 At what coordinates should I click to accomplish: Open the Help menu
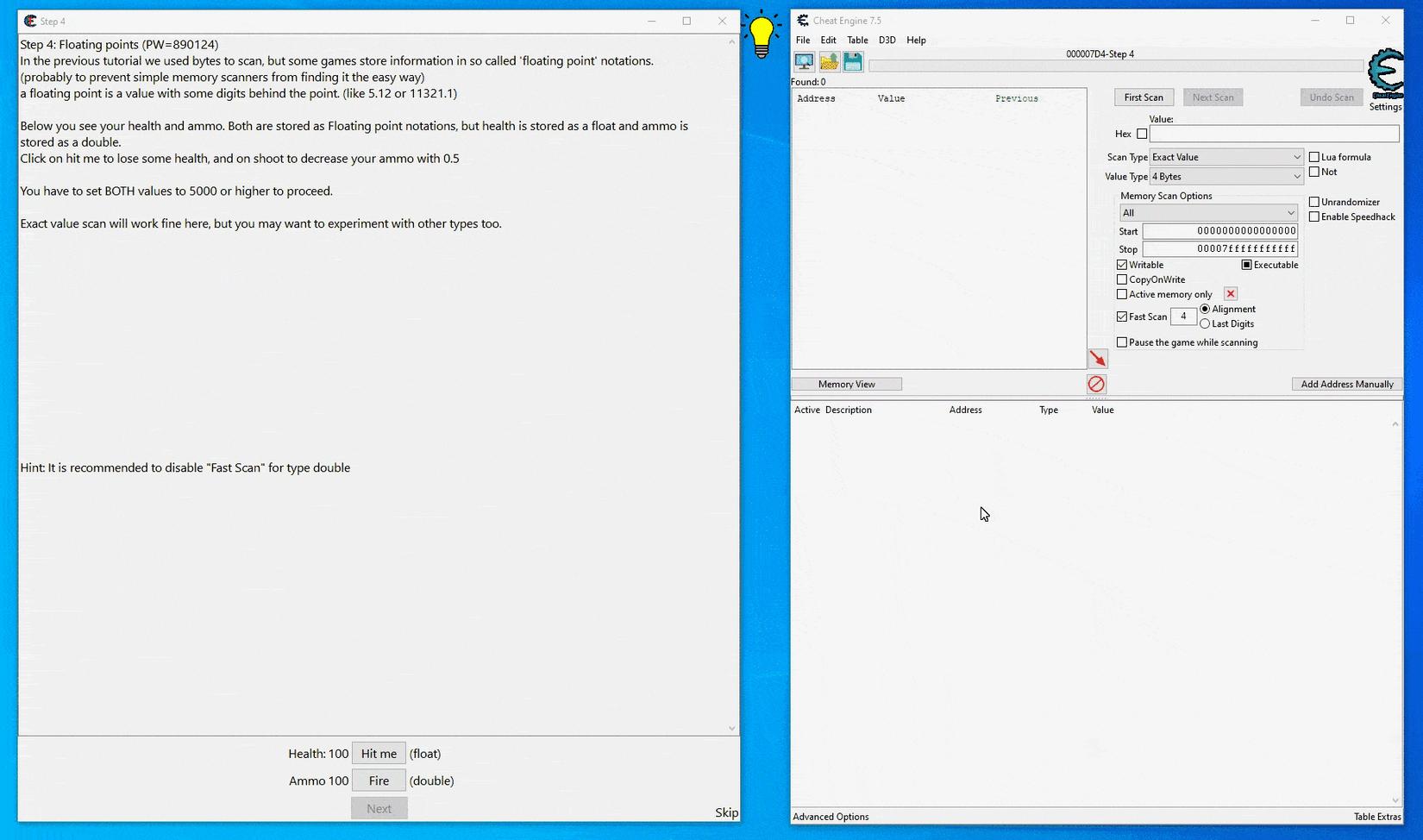click(916, 40)
